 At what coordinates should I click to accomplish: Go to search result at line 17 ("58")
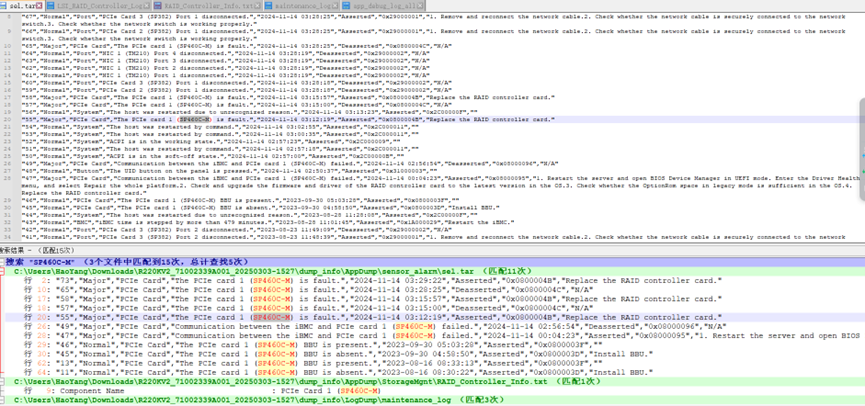[x=373, y=299]
